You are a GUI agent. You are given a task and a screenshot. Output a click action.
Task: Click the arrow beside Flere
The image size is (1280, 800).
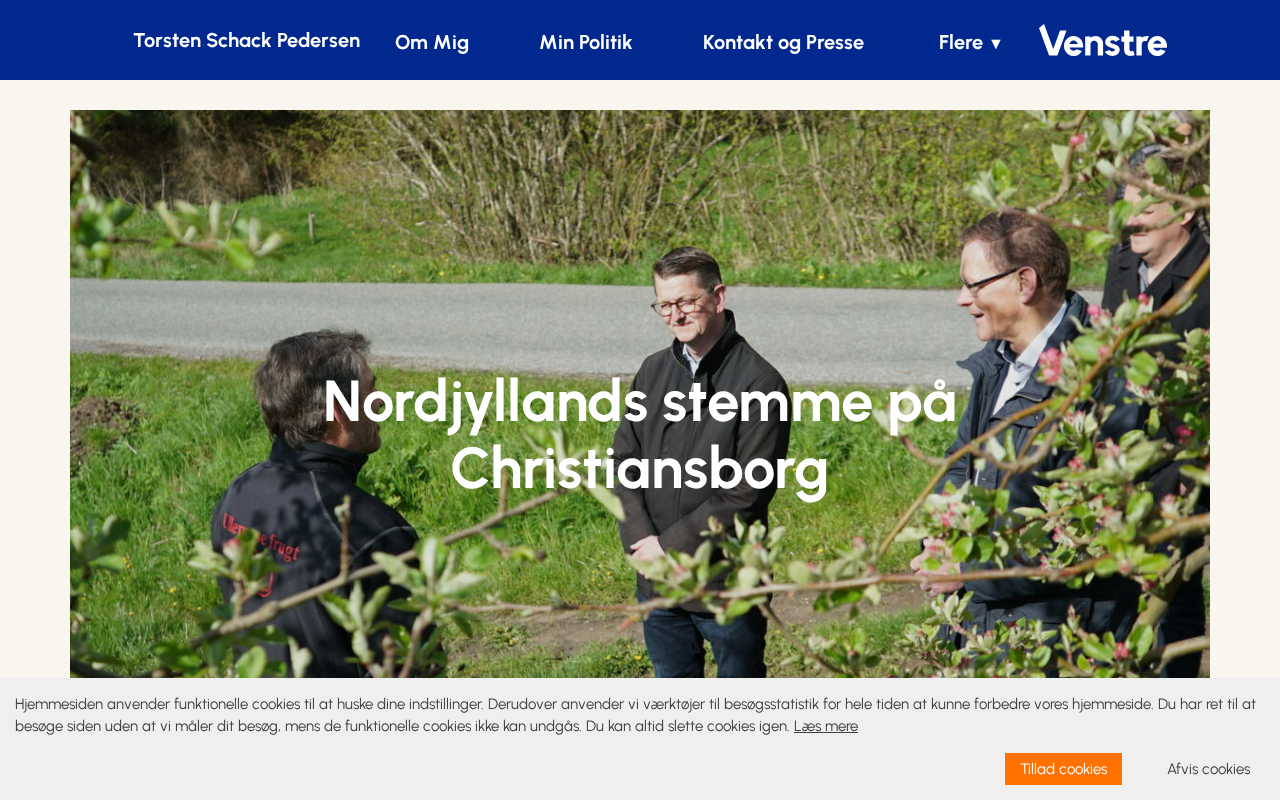(x=995, y=43)
